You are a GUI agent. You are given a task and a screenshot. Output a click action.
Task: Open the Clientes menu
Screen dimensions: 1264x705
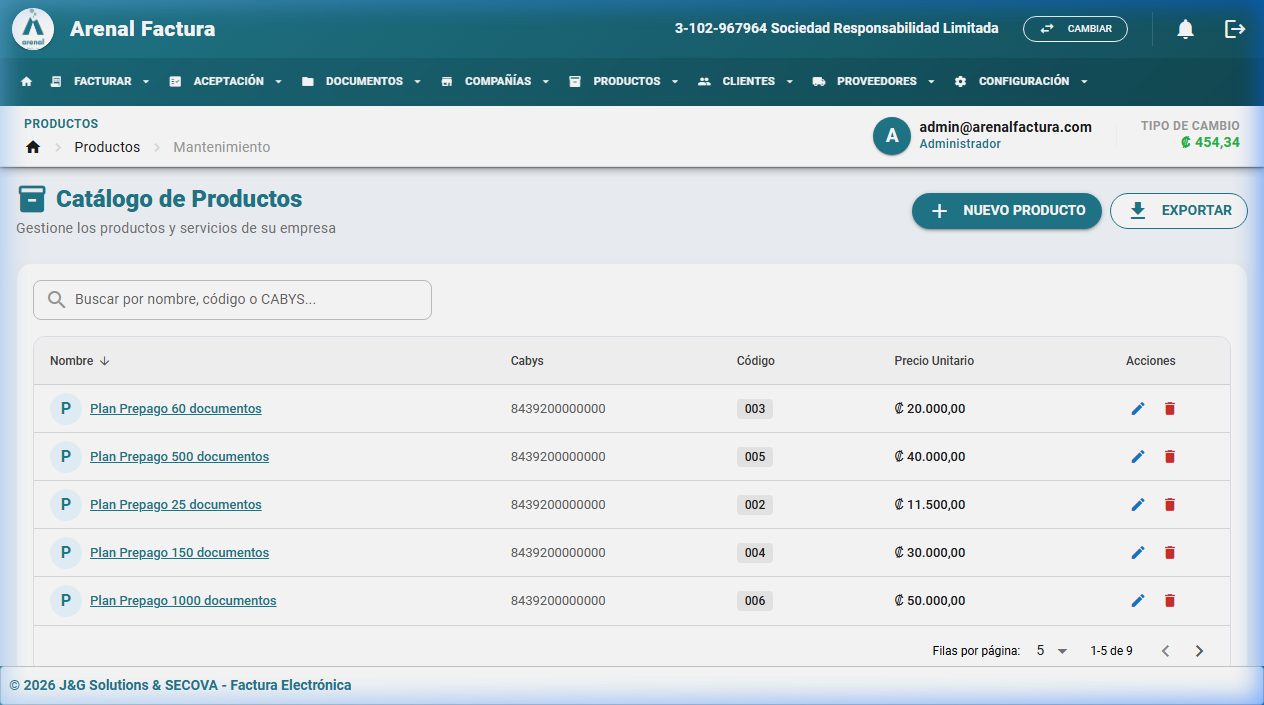tap(746, 82)
